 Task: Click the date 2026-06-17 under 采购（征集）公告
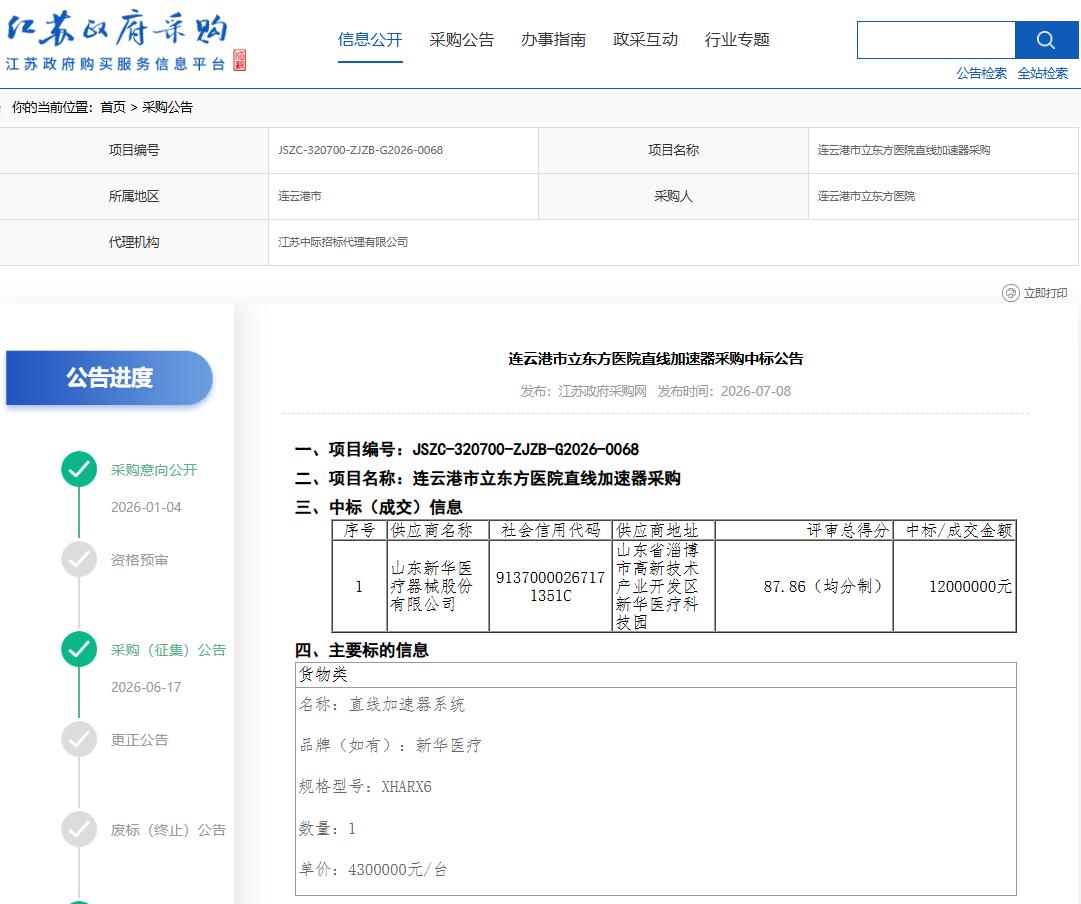[146, 687]
